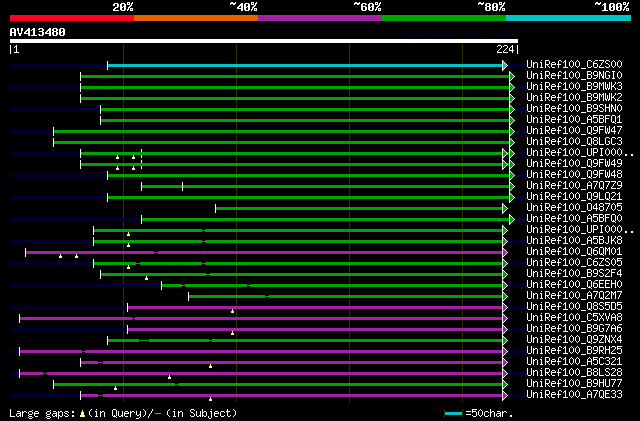Click the purple alignment bar for B8LS28
The height and width of the screenshot is (421, 640).
click(x=261, y=374)
